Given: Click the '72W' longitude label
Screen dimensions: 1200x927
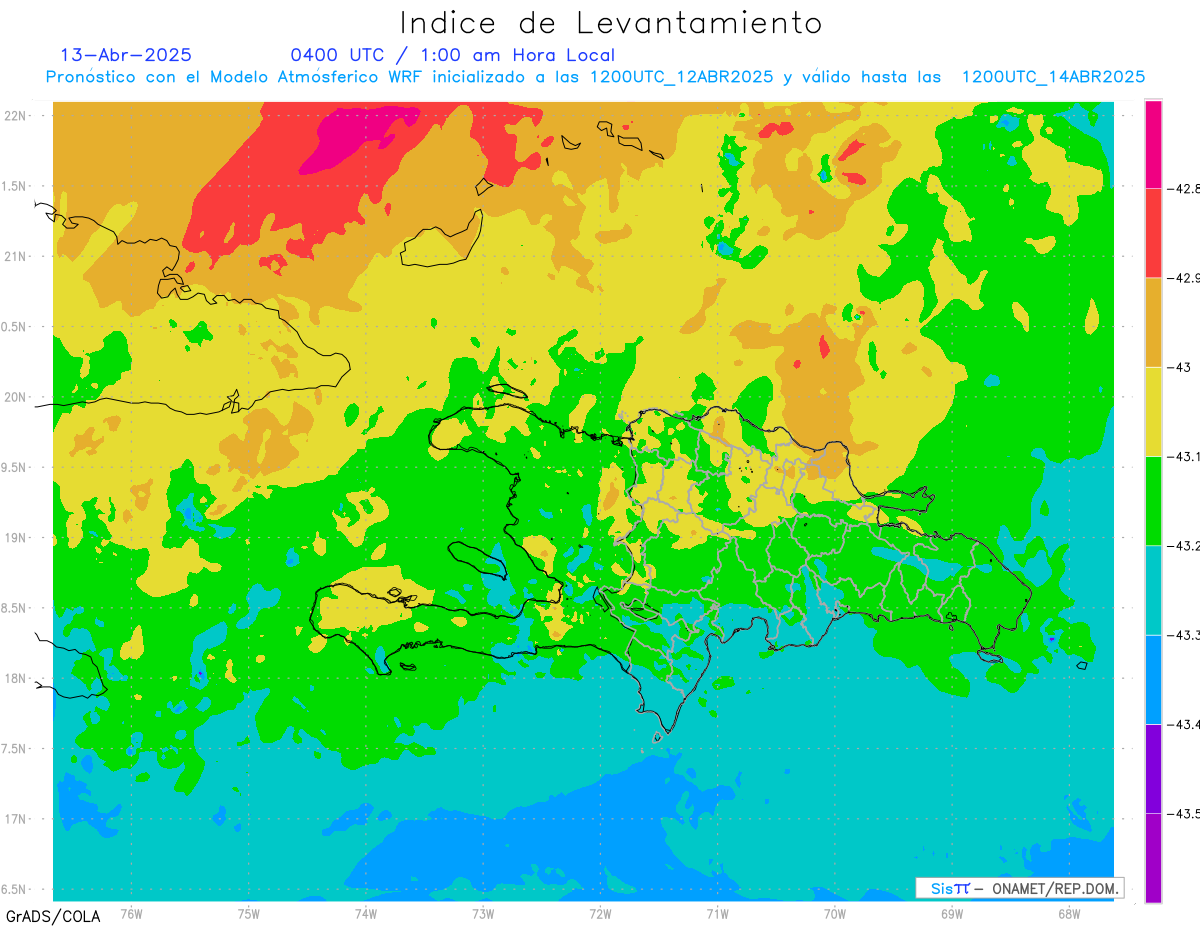Looking at the screenshot, I should [600, 913].
